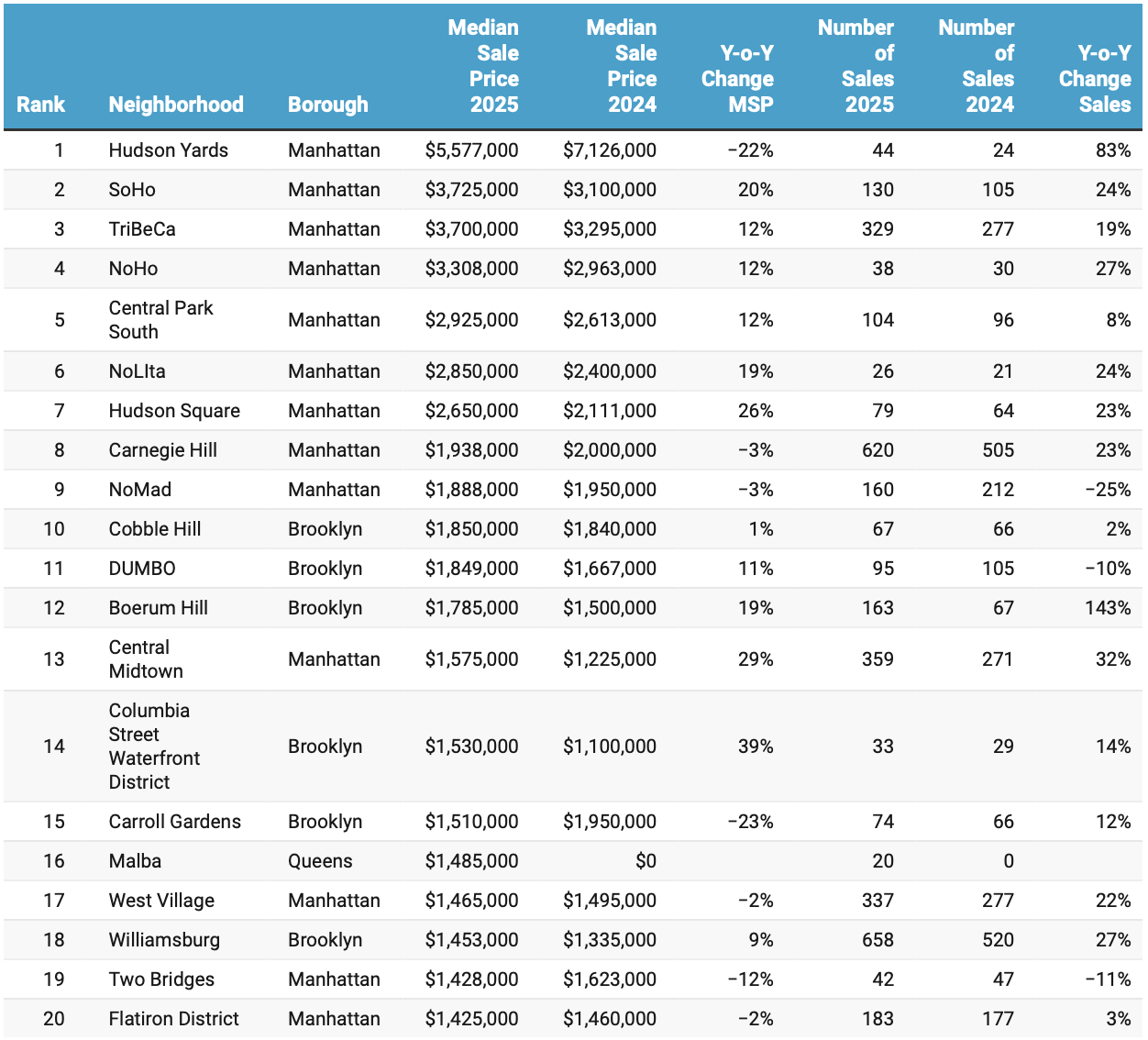Sort by Number of Sales 2024 header
The image size is (1148, 1040).
[977, 66]
